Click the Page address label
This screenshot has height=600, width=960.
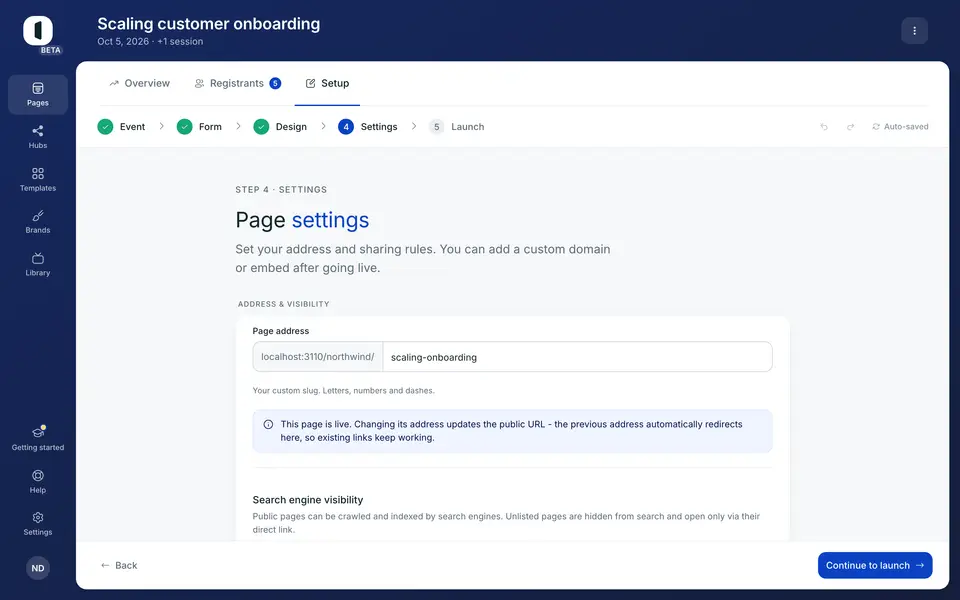pyautogui.click(x=281, y=331)
